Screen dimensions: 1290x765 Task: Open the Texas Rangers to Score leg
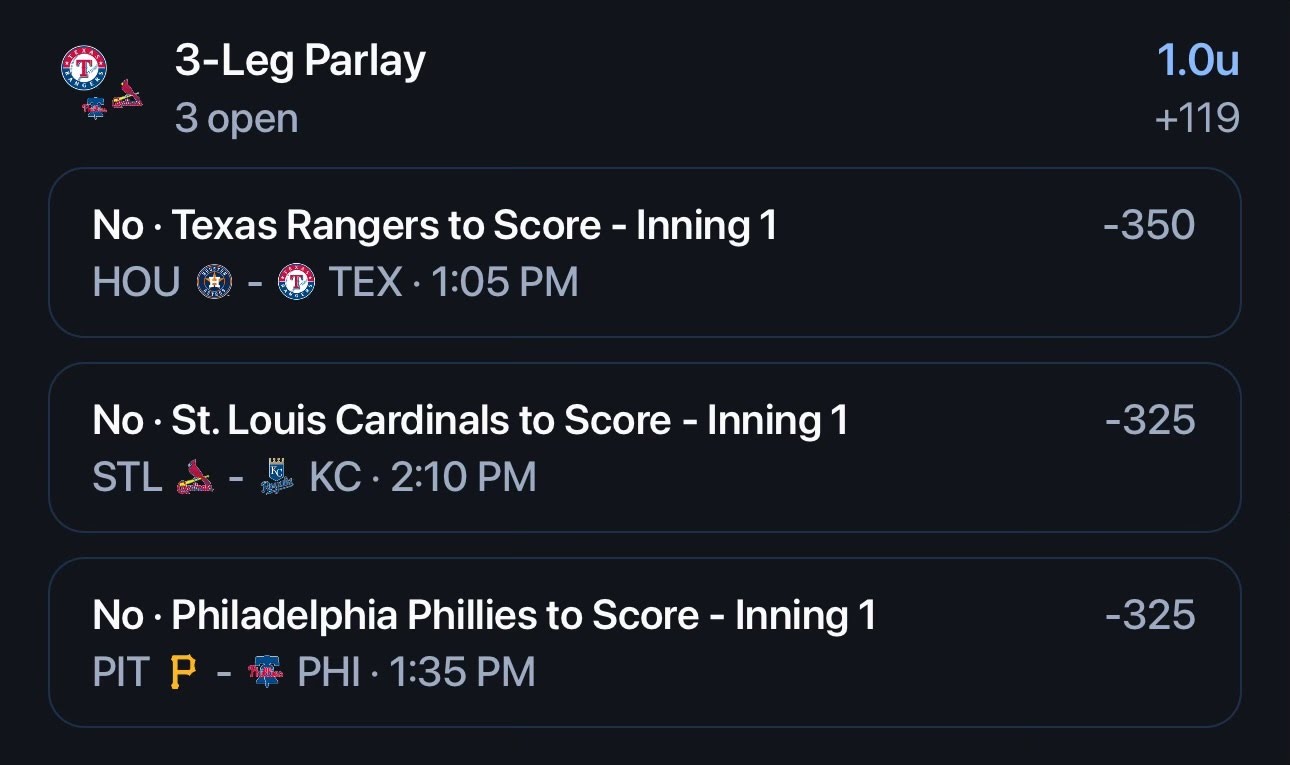[x=644, y=252]
